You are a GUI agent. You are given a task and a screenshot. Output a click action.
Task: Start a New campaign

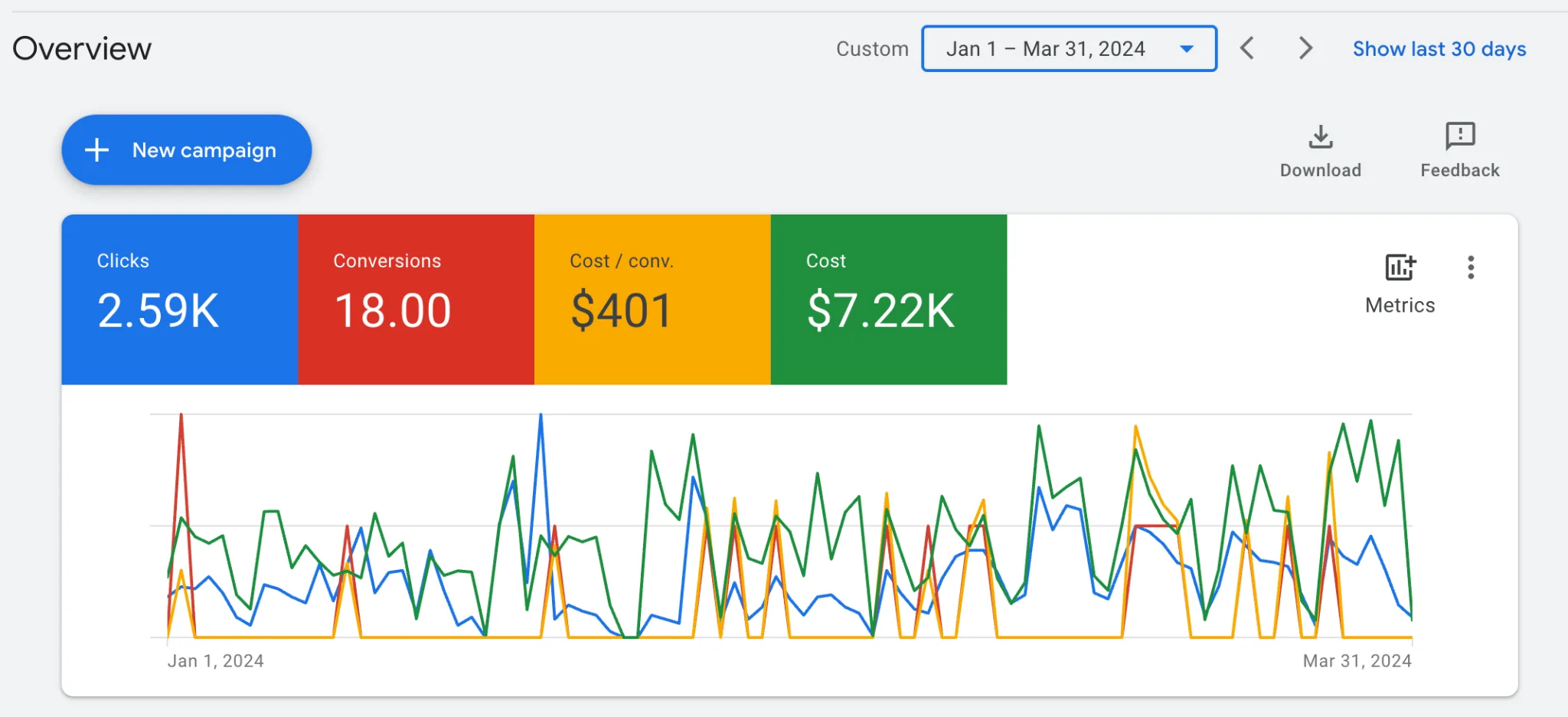click(187, 150)
